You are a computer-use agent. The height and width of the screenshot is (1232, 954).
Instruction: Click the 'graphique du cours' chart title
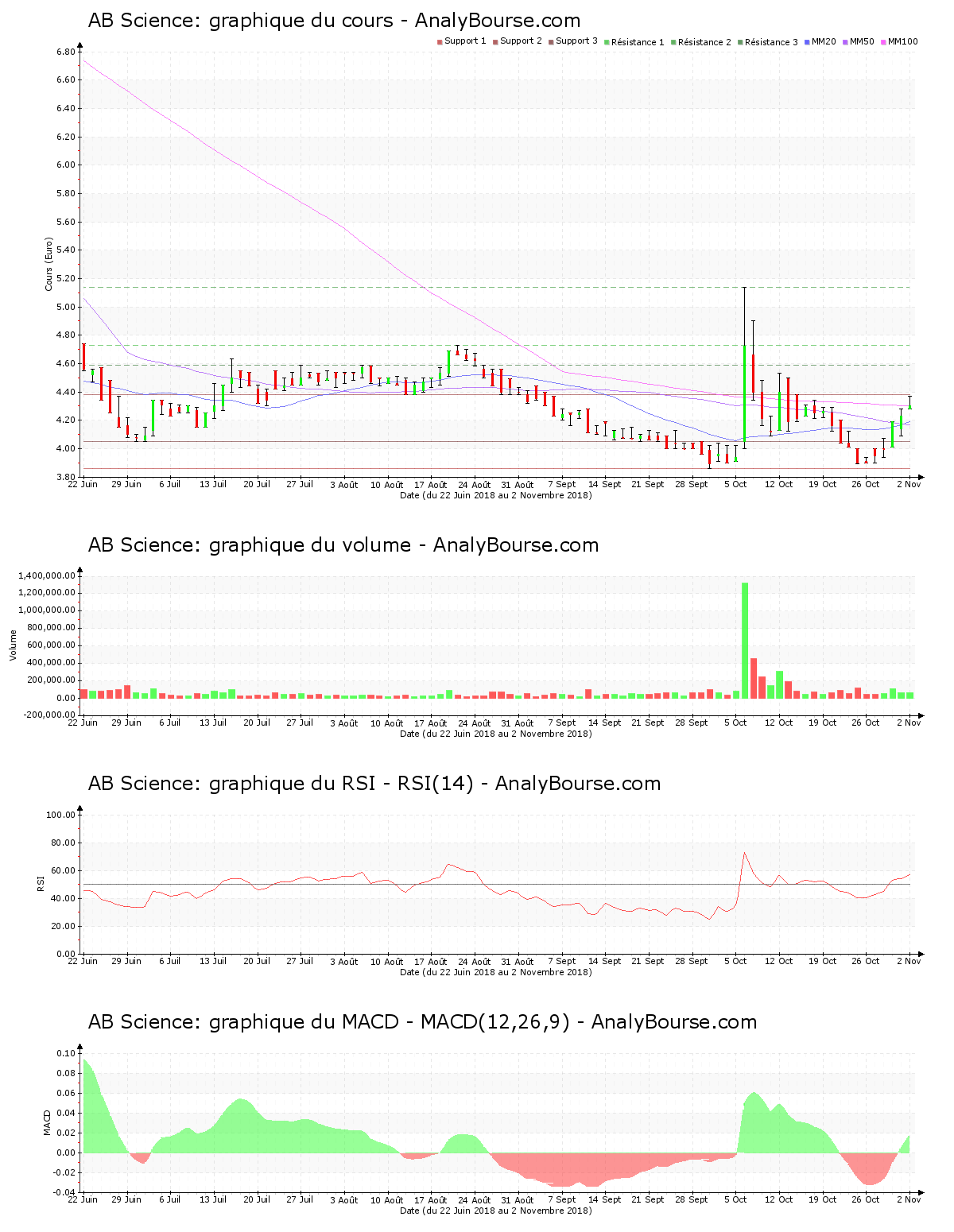click(x=334, y=21)
